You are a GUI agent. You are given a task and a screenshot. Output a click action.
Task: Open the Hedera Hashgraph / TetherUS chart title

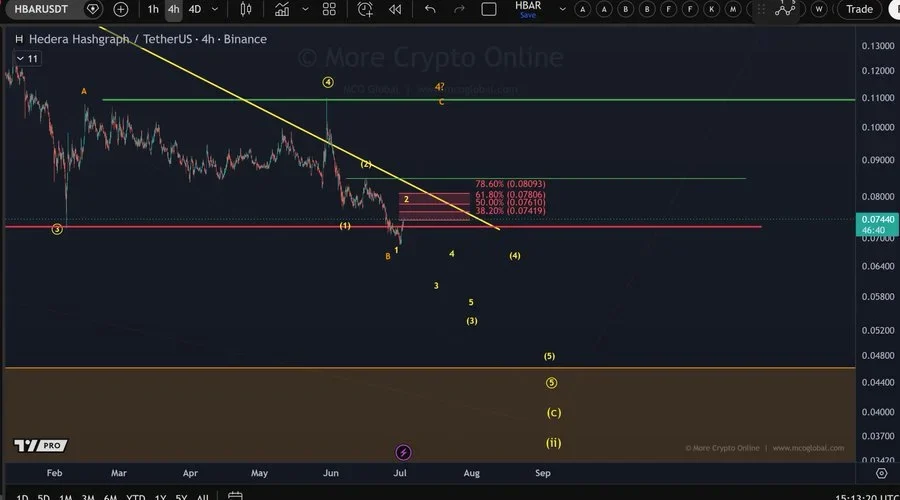pos(148,39)
